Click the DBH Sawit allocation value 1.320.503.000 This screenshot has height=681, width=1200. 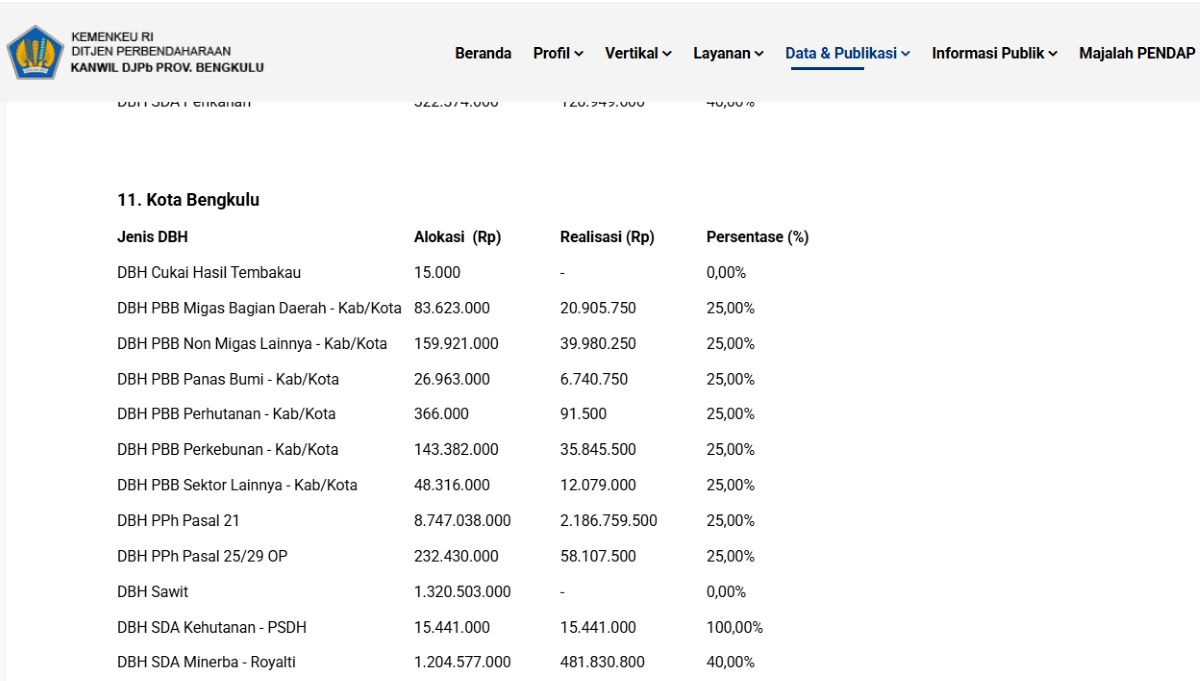tap(462, 591)
